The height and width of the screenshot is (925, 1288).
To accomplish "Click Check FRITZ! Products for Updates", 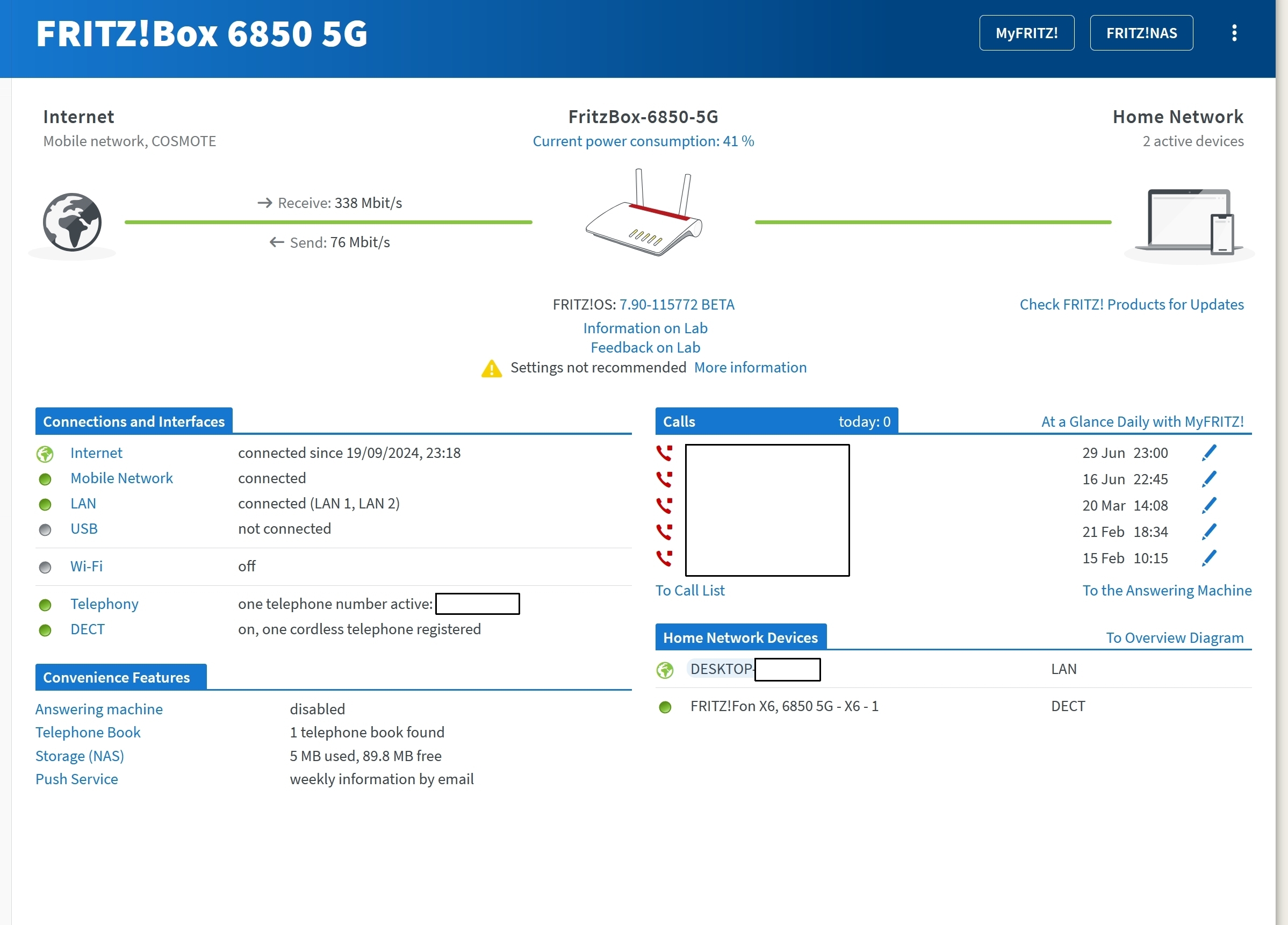I will tap(1131, 305).
